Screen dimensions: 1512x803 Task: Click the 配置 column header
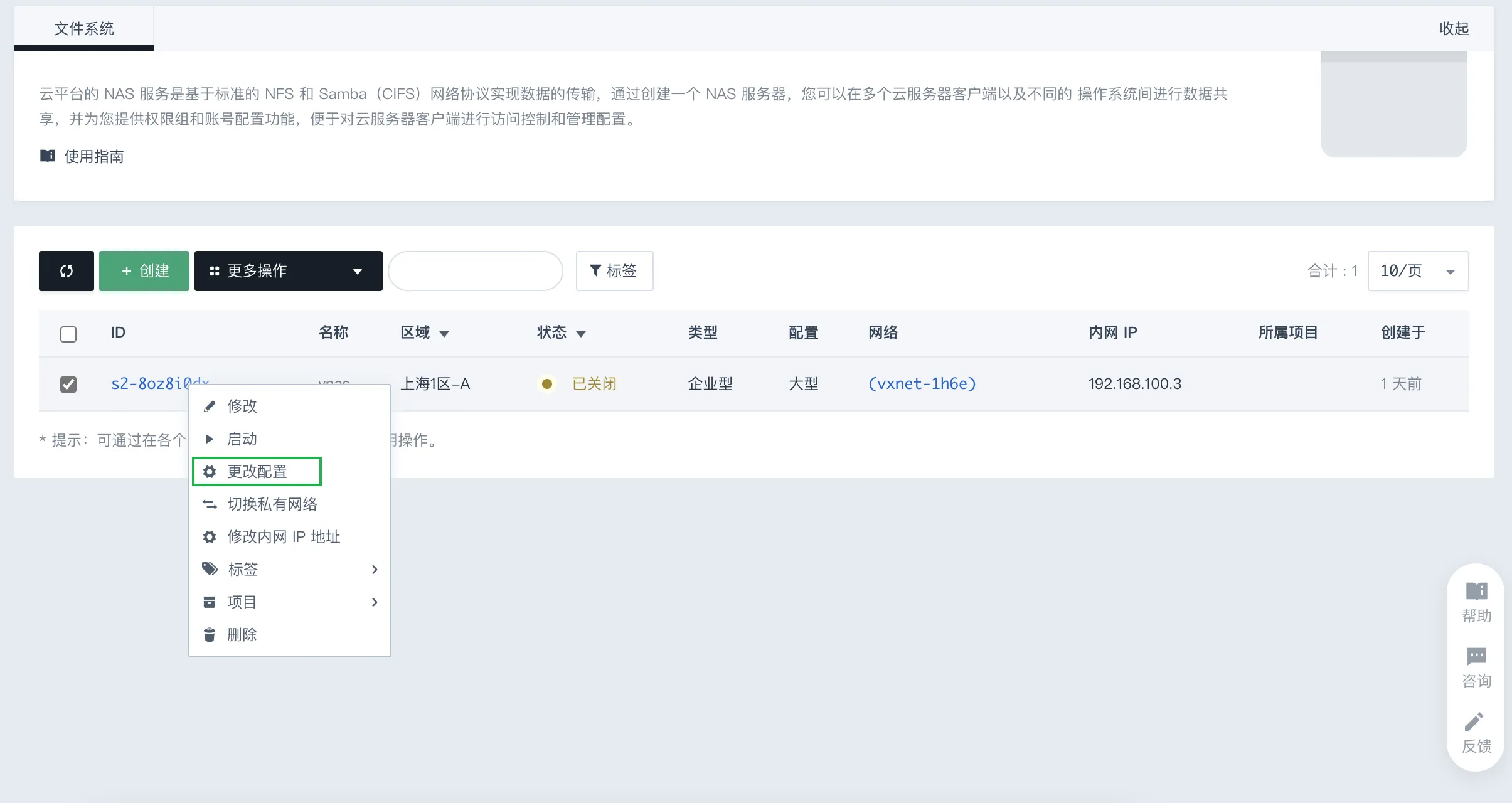[803, 332]
